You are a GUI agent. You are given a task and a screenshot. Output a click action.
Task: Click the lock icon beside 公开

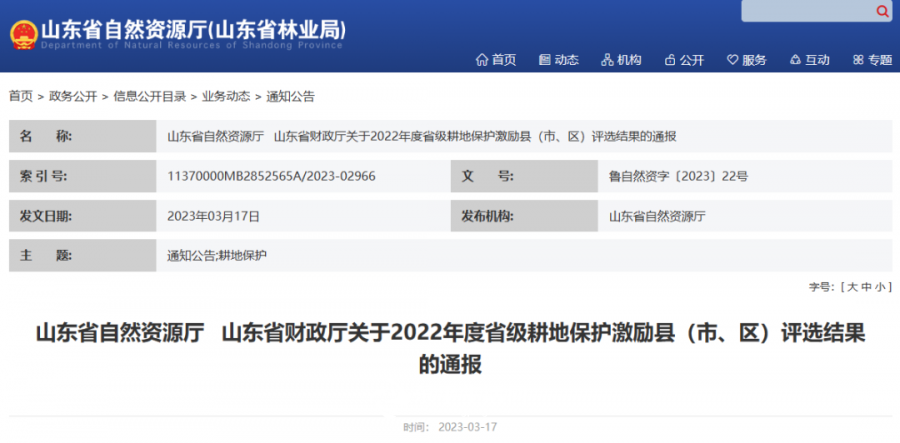pos(670,60)
